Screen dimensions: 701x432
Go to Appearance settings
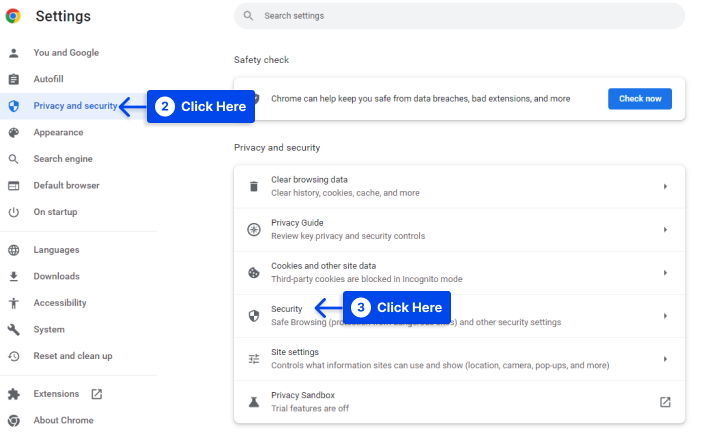point(58,132)
